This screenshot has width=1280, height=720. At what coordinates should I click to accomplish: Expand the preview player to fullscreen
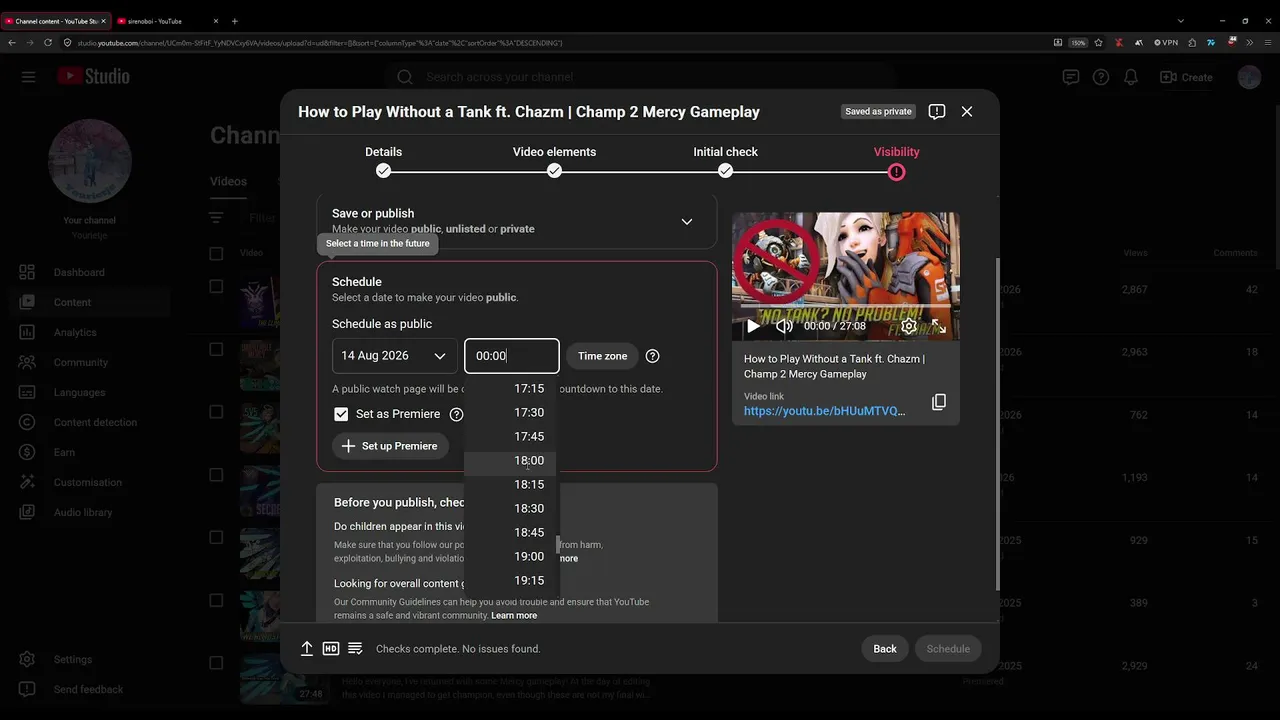coord(939,326)
